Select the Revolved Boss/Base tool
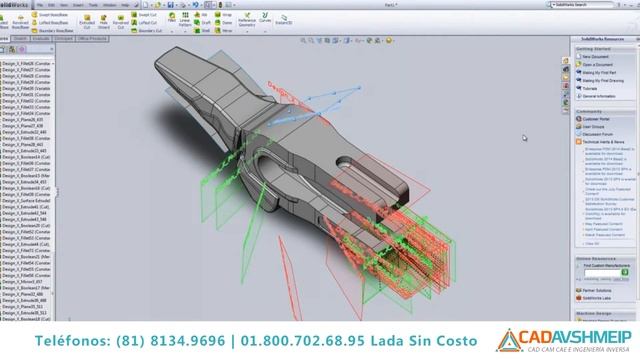Screen dimensions: 640x360 20,22
